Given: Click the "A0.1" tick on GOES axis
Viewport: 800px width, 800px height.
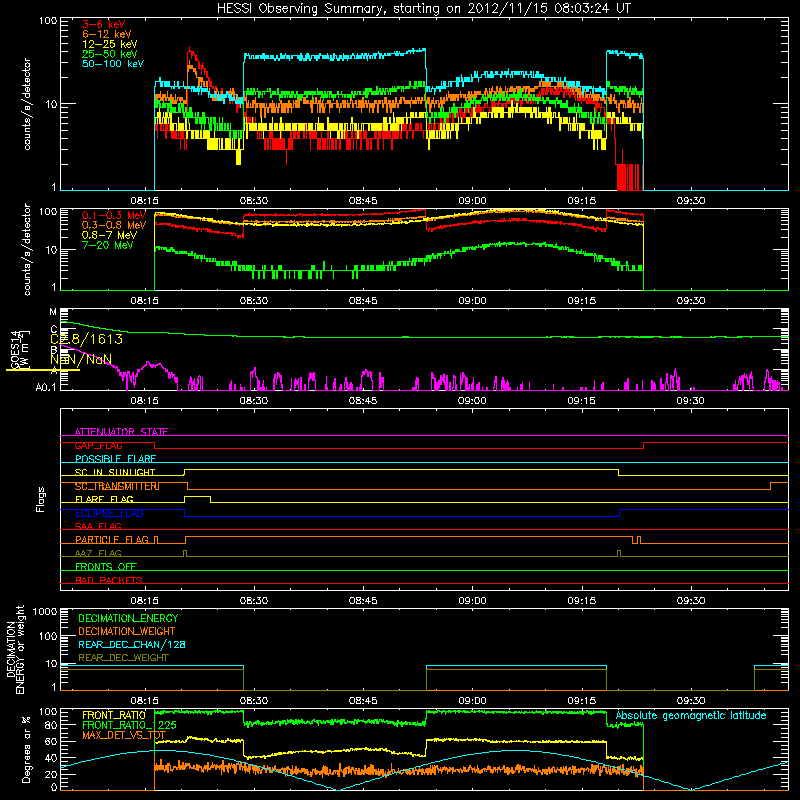Looking at the screenshot, I should point(46,387).
